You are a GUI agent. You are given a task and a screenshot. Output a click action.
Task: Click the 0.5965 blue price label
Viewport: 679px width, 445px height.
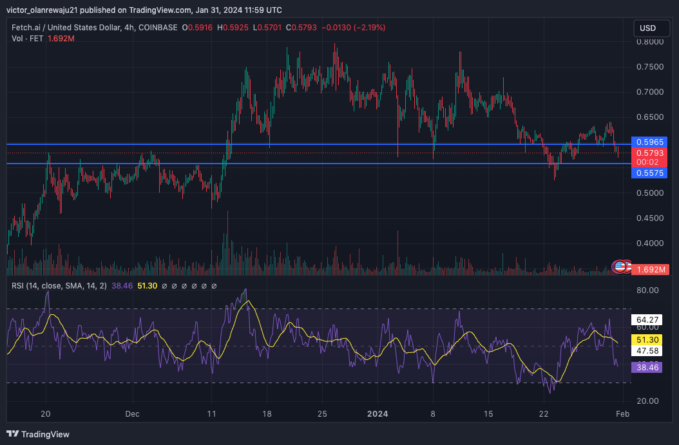(x=649, y=143)
